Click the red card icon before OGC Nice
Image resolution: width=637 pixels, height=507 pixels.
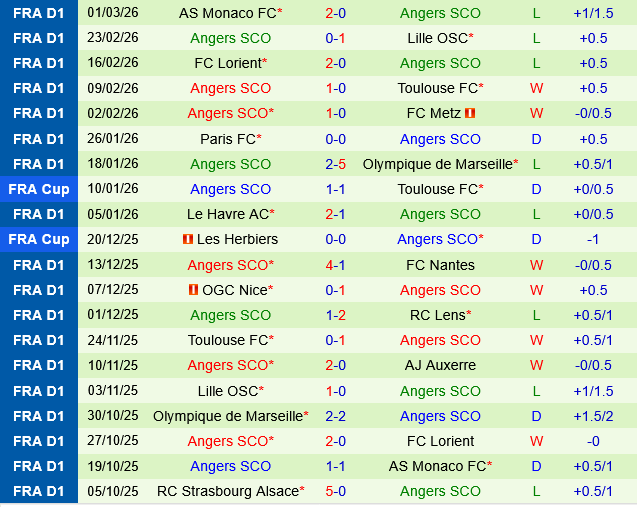pos(193,290)
